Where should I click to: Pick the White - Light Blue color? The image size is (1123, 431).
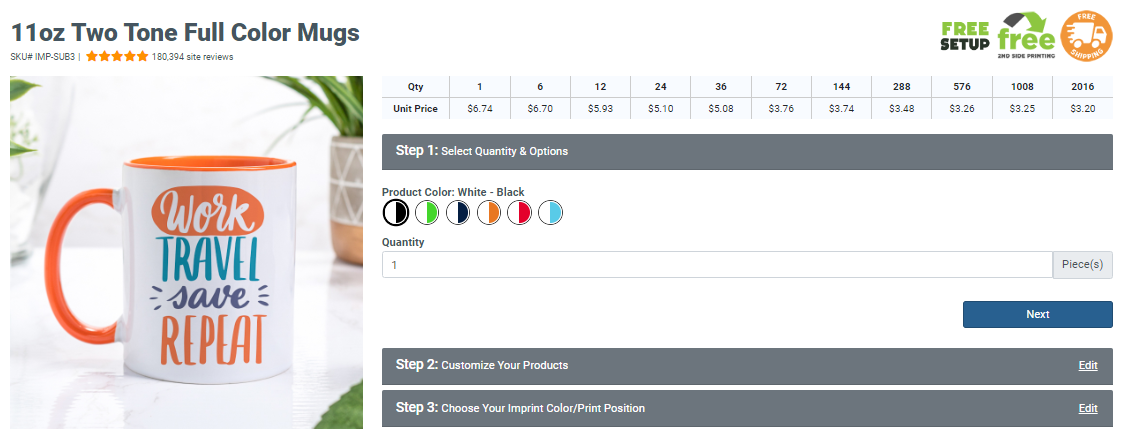551,212
